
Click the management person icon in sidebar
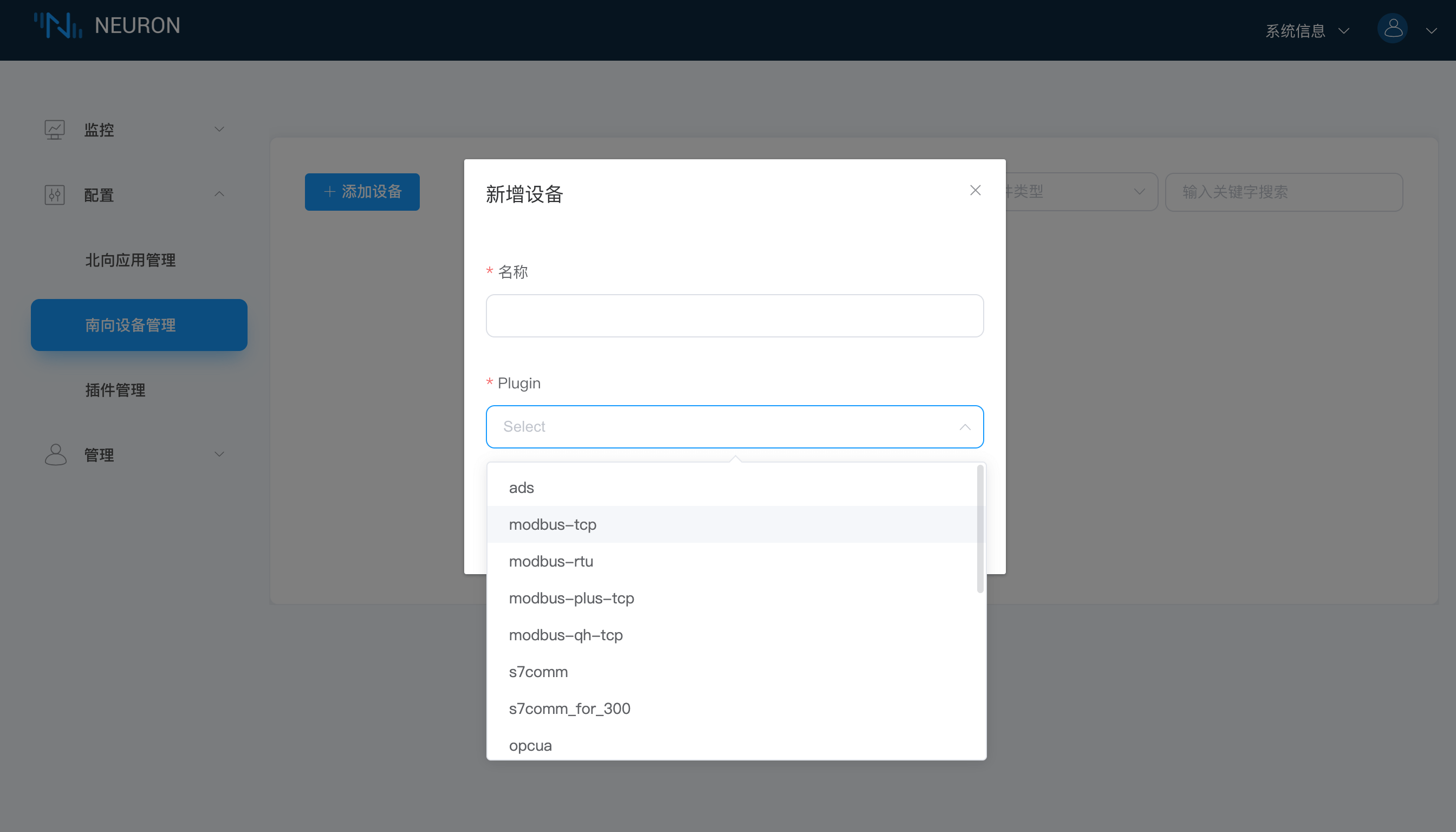(55, 455)
